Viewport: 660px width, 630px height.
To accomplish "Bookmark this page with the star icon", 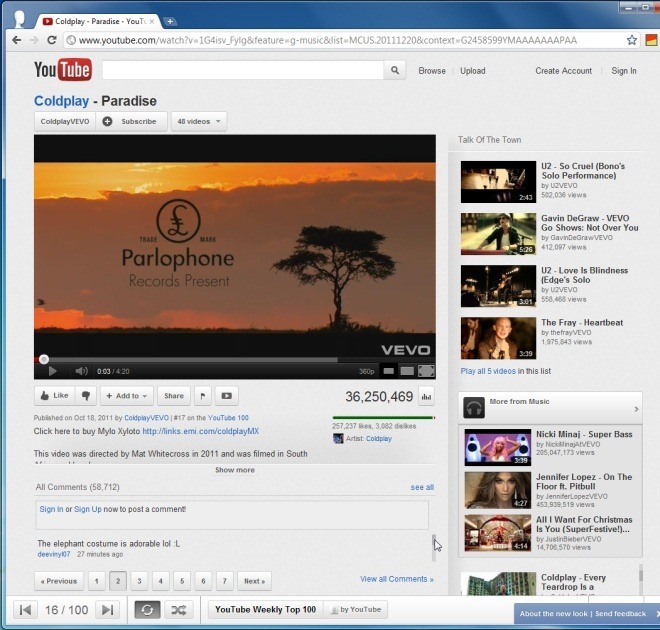I will [x=631, y=40].
